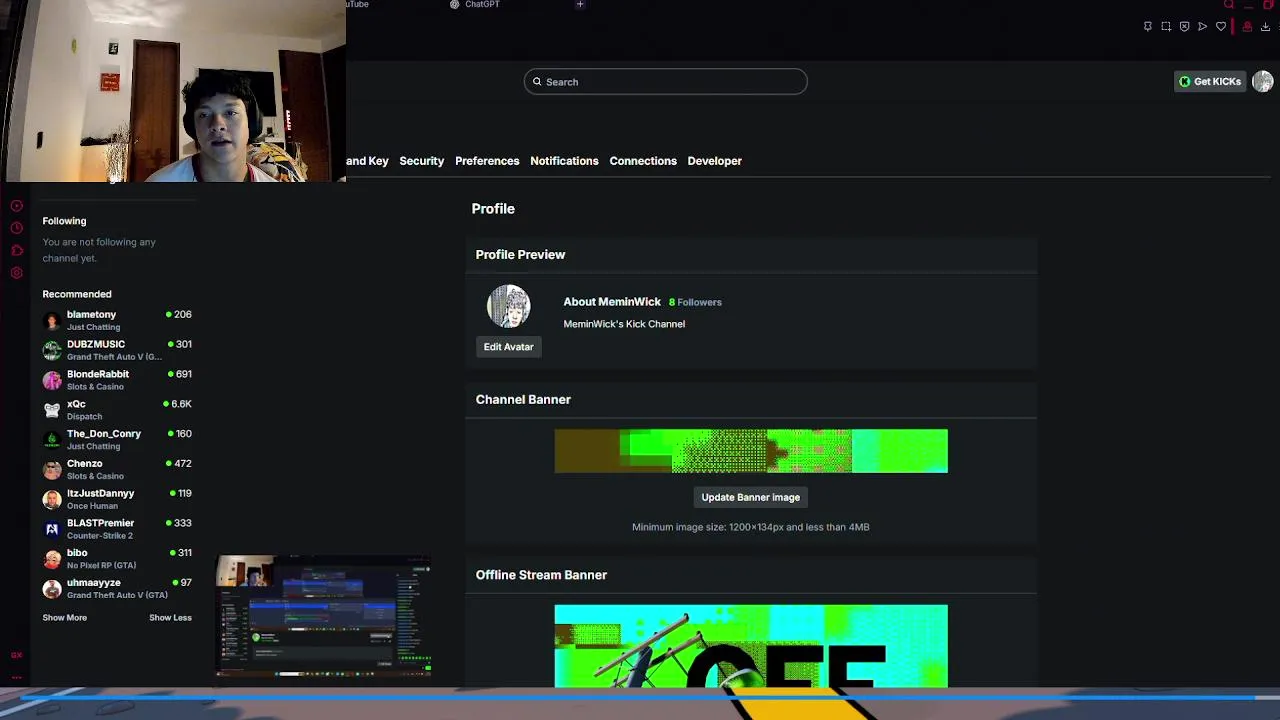1280x720 pixels.
Task: Click the heart bookmark icon in toolbar
Action: tap(1221, 27)
